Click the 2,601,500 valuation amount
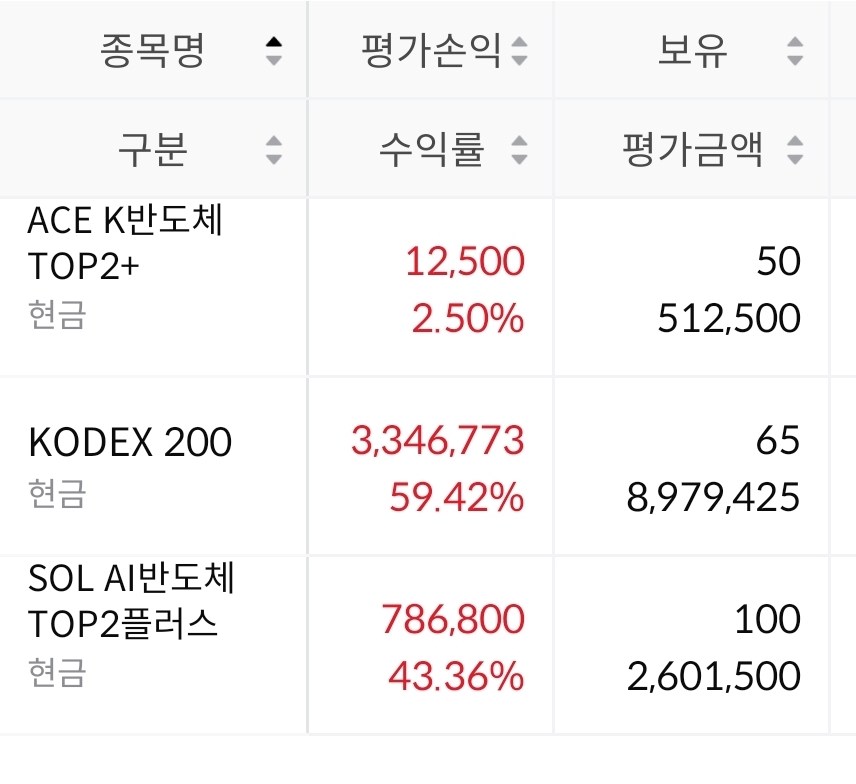This screenshot has width=856, height=784. pyautogui.click(x=714, y=676)
